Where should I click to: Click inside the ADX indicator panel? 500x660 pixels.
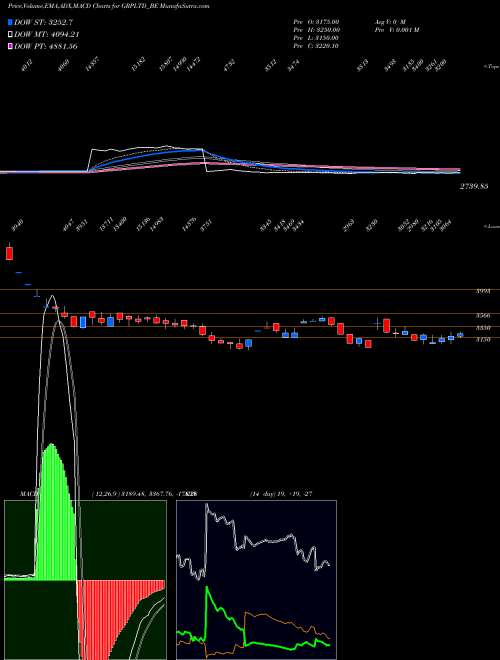point(256,580)
